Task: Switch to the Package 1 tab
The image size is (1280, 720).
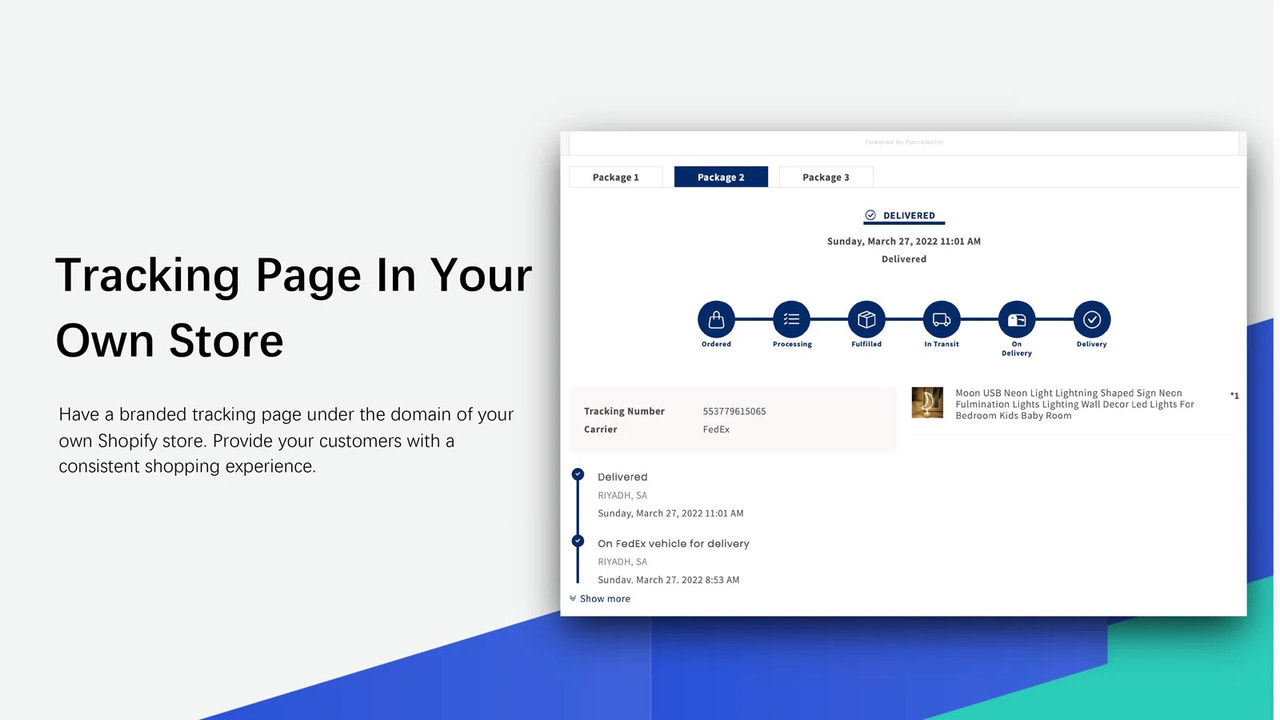Action: 615,176
